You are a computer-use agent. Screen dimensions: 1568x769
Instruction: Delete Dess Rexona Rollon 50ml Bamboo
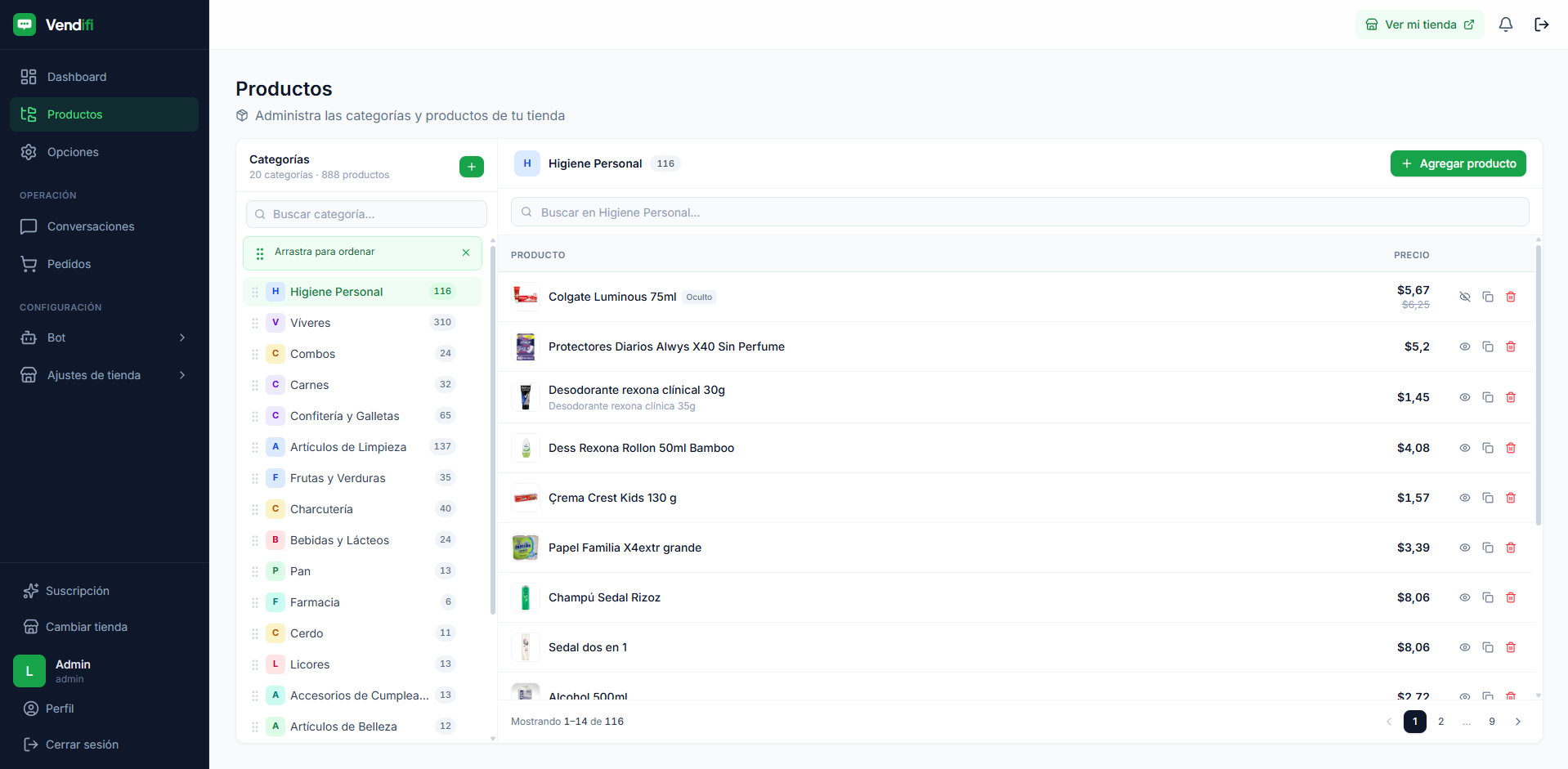click(x=1511, y=448)
